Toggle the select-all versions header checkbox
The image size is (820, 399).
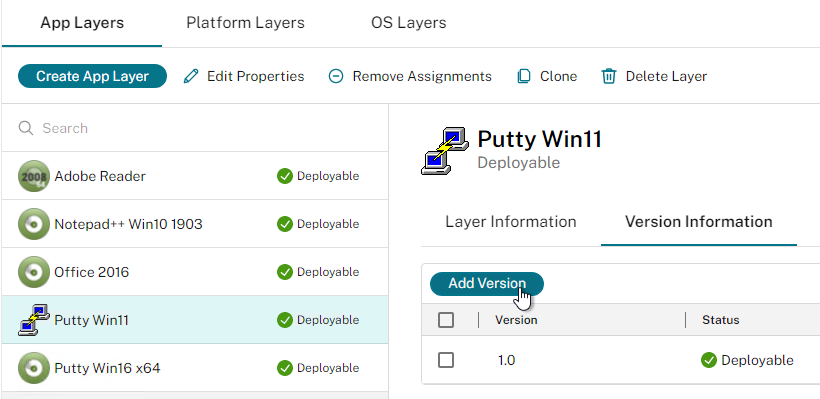coord(446,320)
